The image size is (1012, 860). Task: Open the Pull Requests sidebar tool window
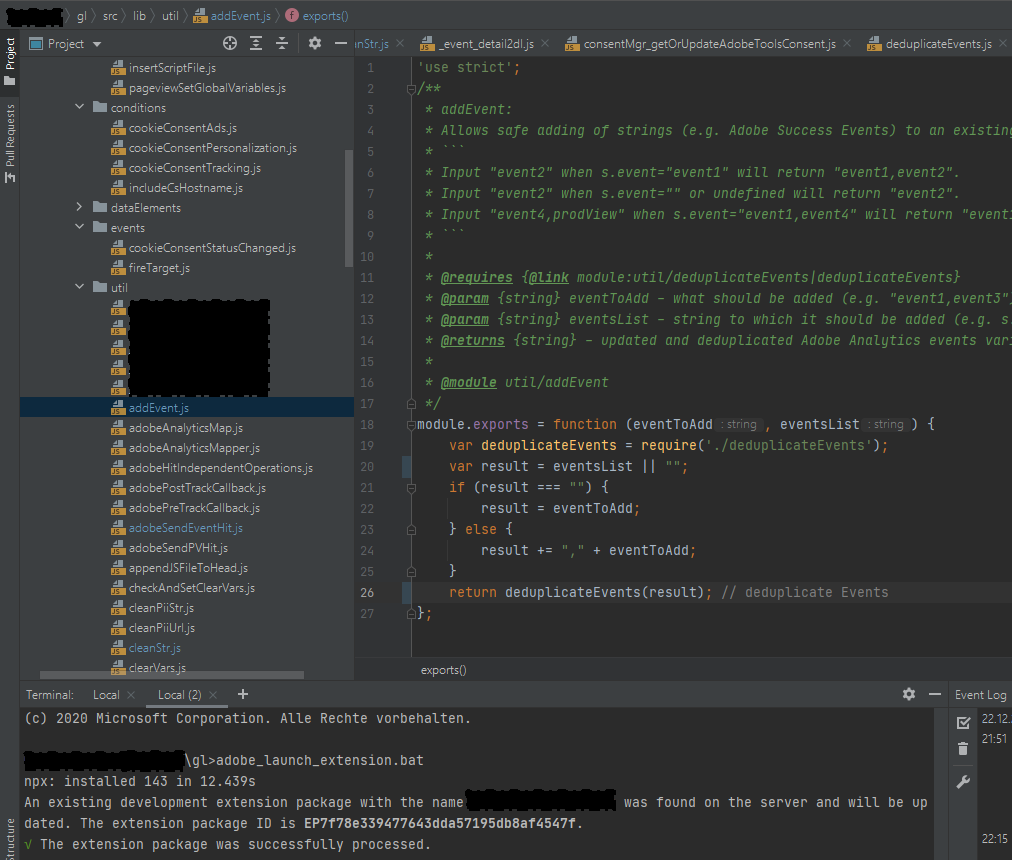10,143
